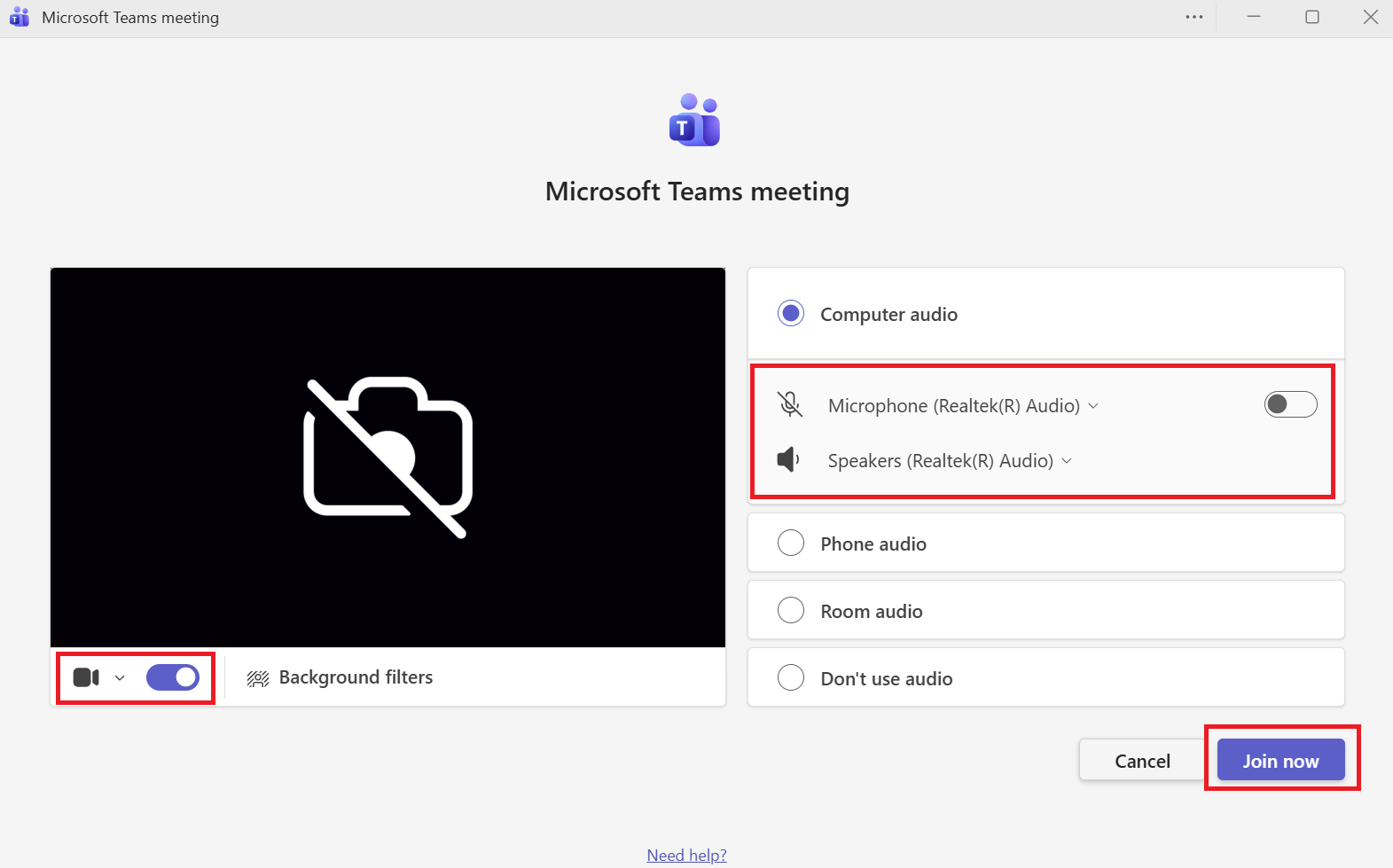Select the Computer audio radio button
Viewport: 1393px width, 868px height.
[x=791, y=314]
